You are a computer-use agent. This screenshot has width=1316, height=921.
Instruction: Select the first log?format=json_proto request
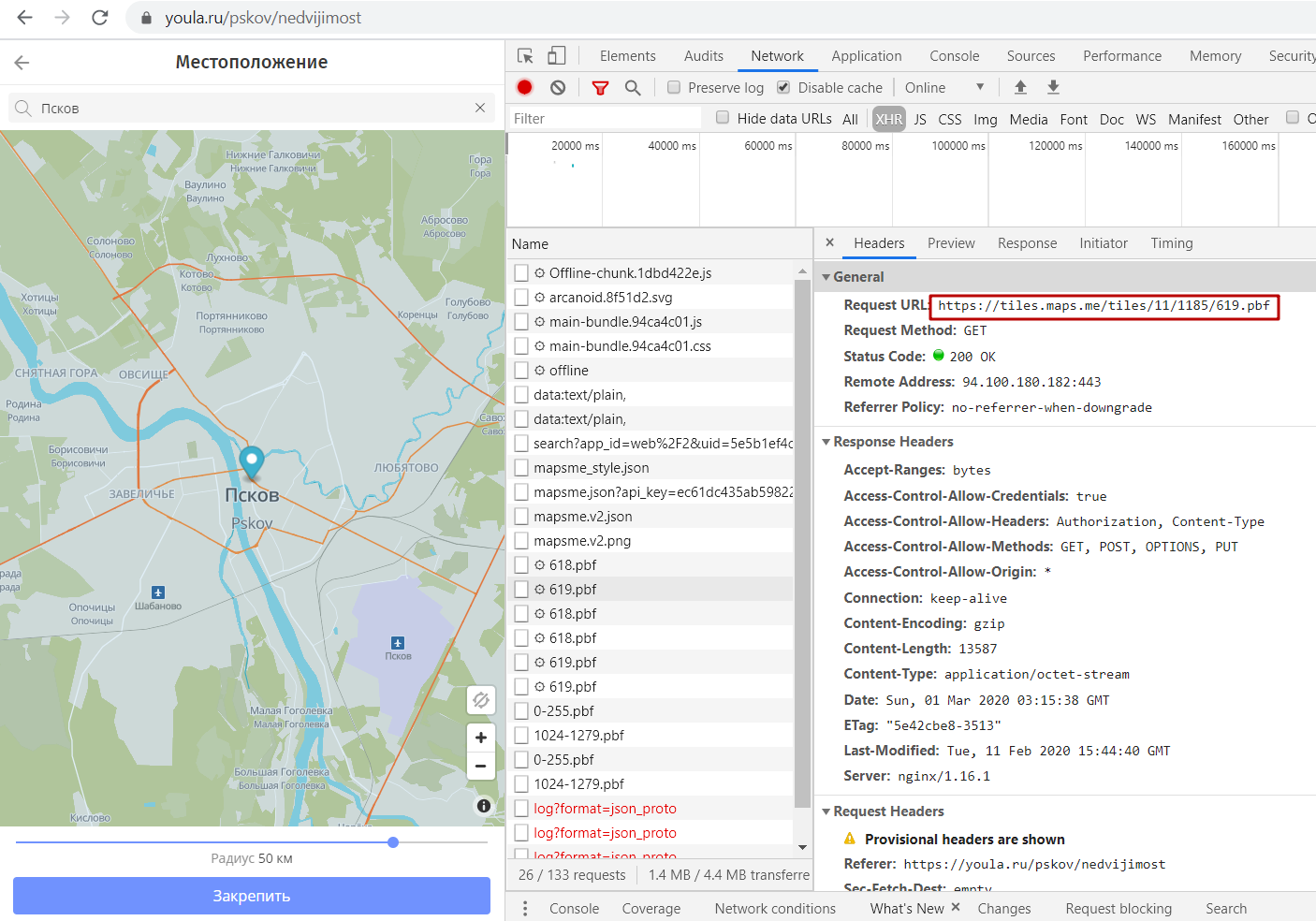click(x=651, y=808)
